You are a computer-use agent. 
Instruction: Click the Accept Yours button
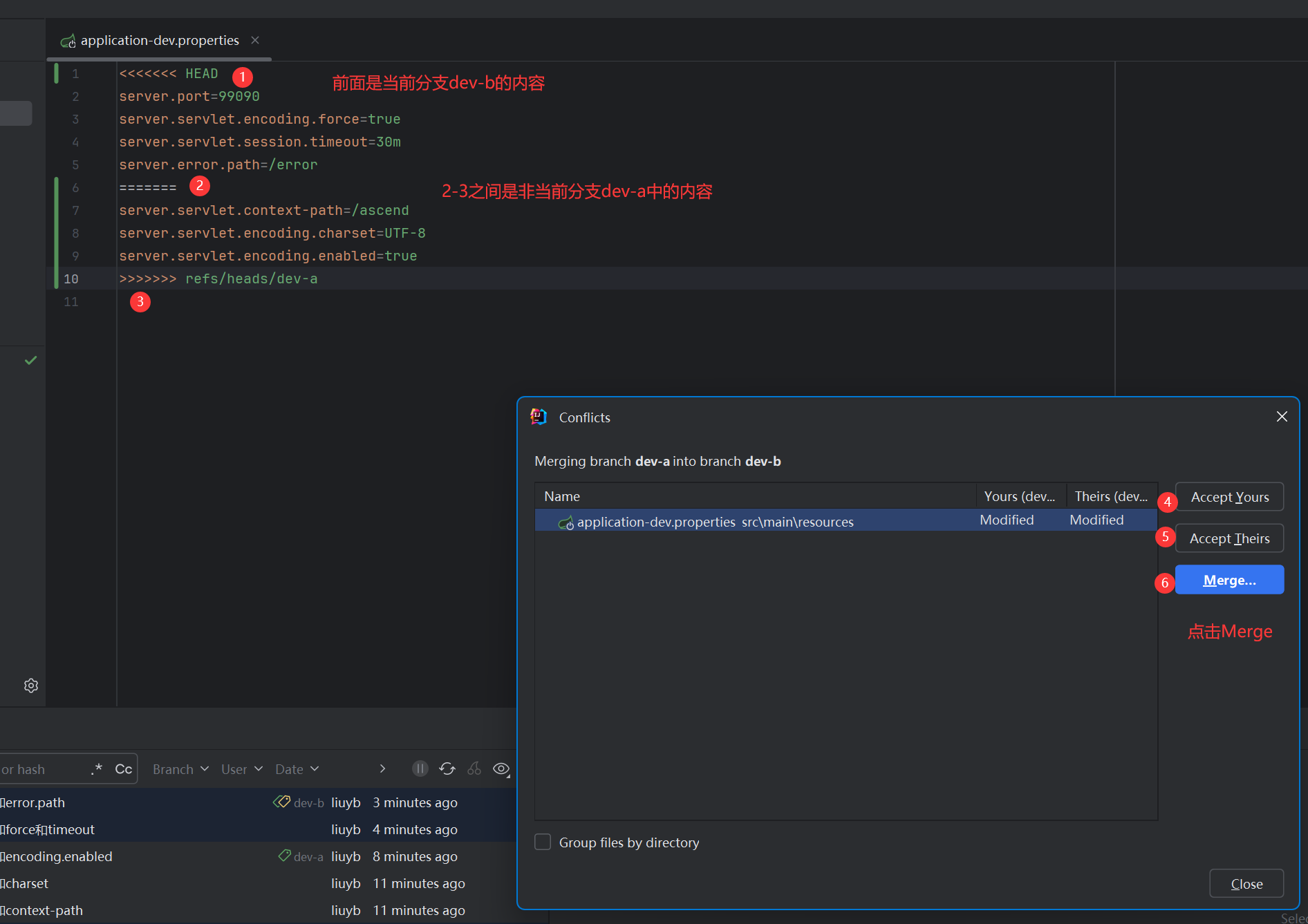pos(1229,497)
